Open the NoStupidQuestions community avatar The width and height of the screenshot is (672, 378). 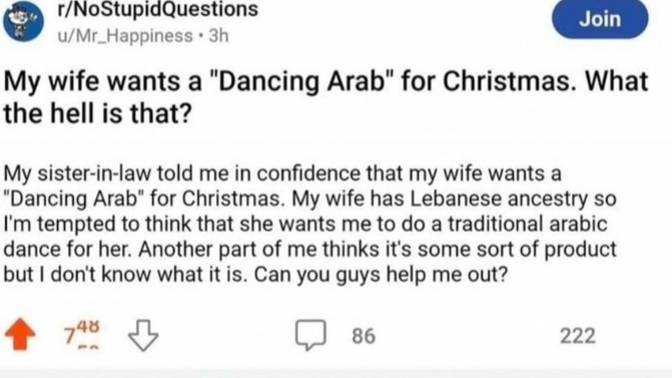tap(24, 21)
